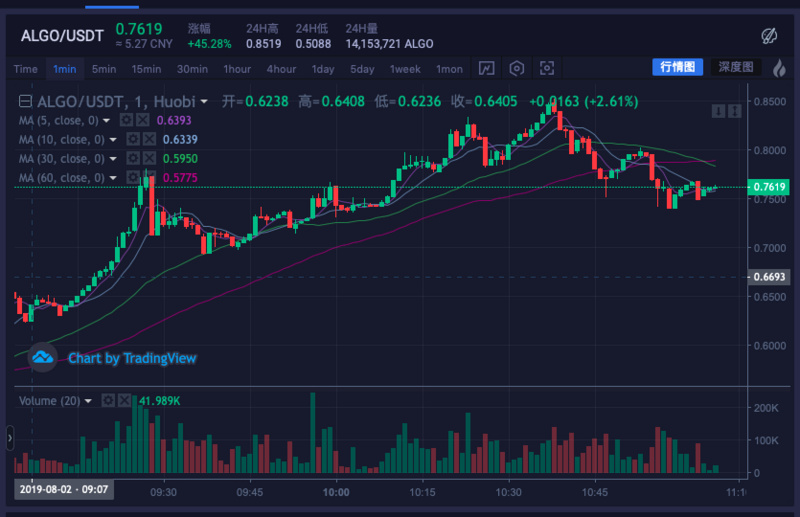The image size is (800, 517).
Task: Switch to 1mon interval
Action: tap(449, 69)
